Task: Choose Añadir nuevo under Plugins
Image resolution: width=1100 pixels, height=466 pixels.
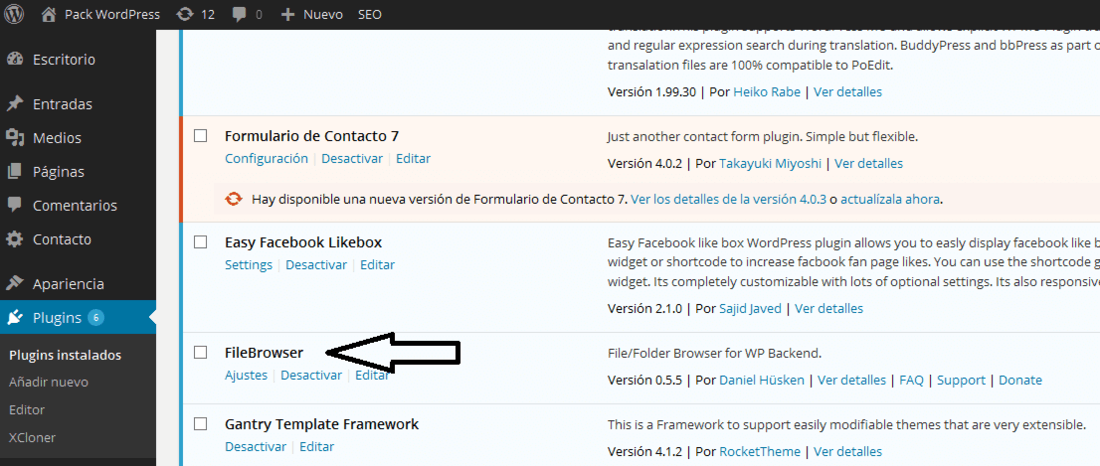Action: (48, 382)
